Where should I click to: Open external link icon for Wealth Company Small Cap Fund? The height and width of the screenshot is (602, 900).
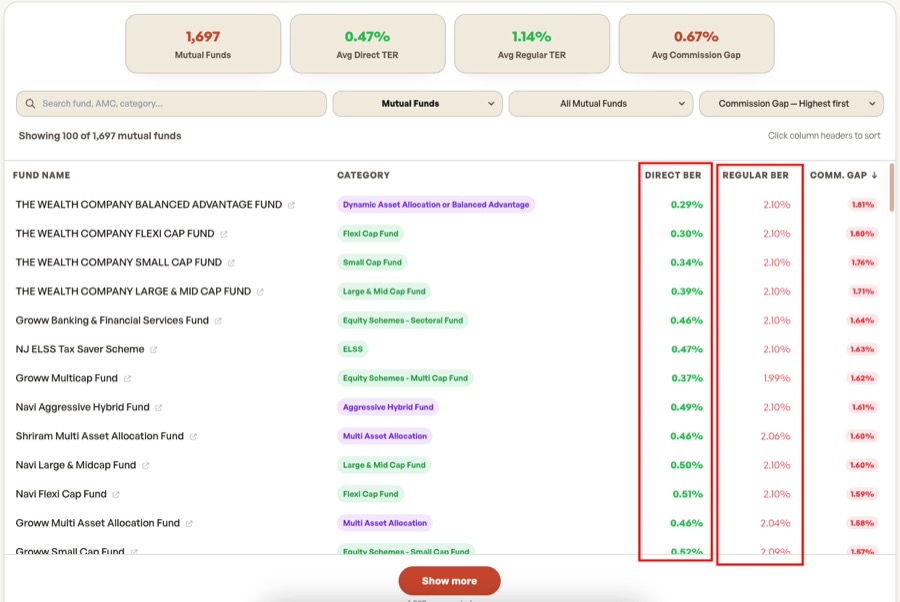tap(231, 263)
